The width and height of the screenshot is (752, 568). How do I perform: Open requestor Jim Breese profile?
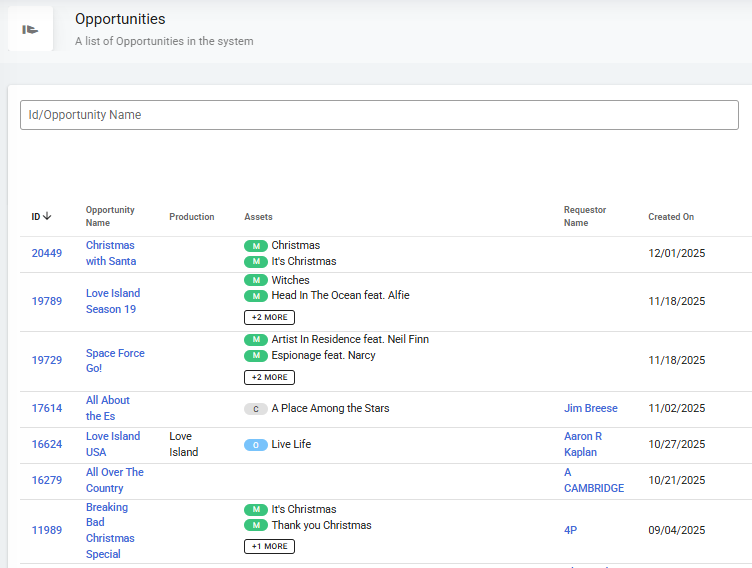[x=590, y=408]
